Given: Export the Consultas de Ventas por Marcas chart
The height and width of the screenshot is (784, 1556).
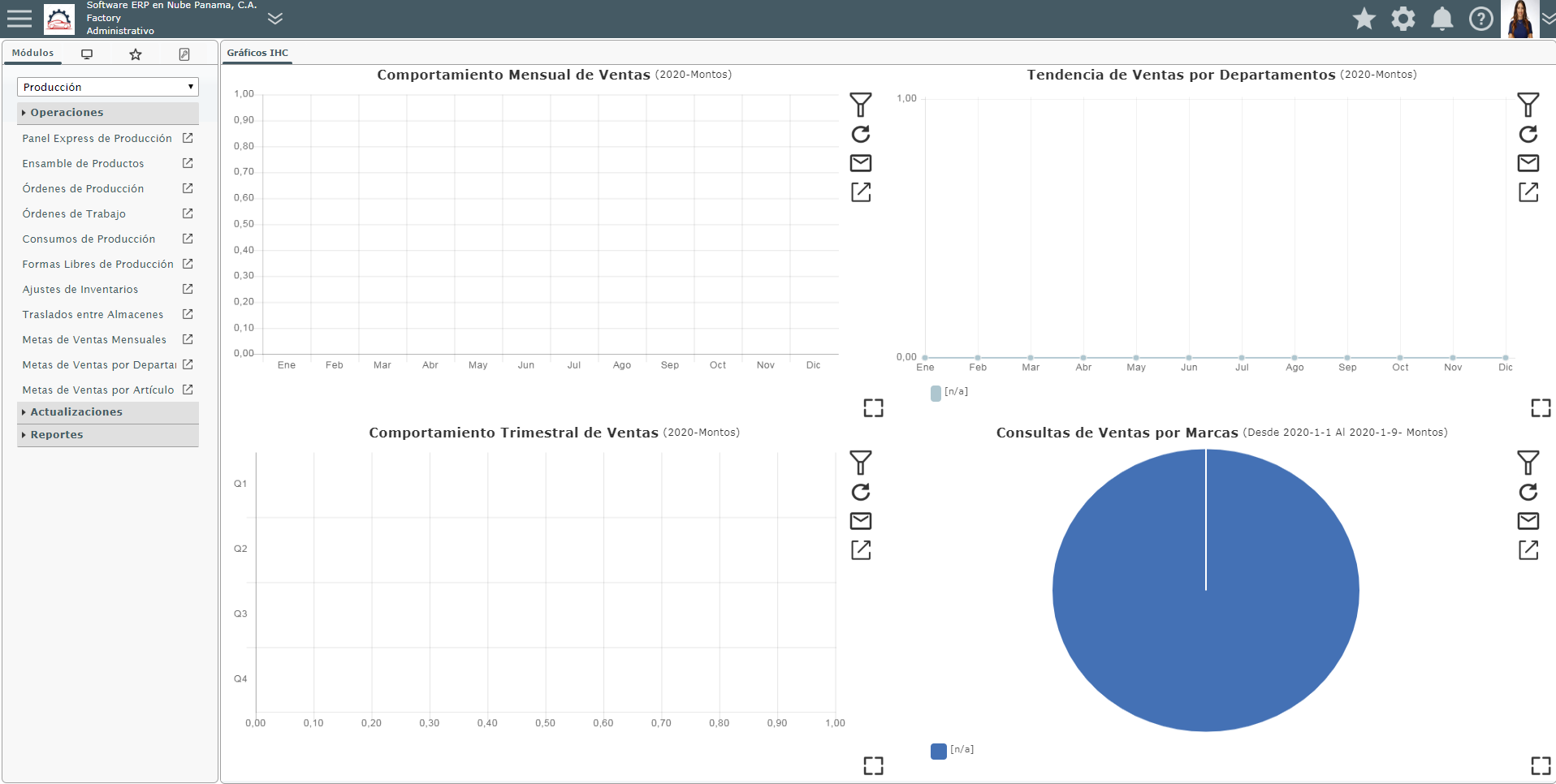Looking at the screenshot, I should click(x=1528, y=550).
